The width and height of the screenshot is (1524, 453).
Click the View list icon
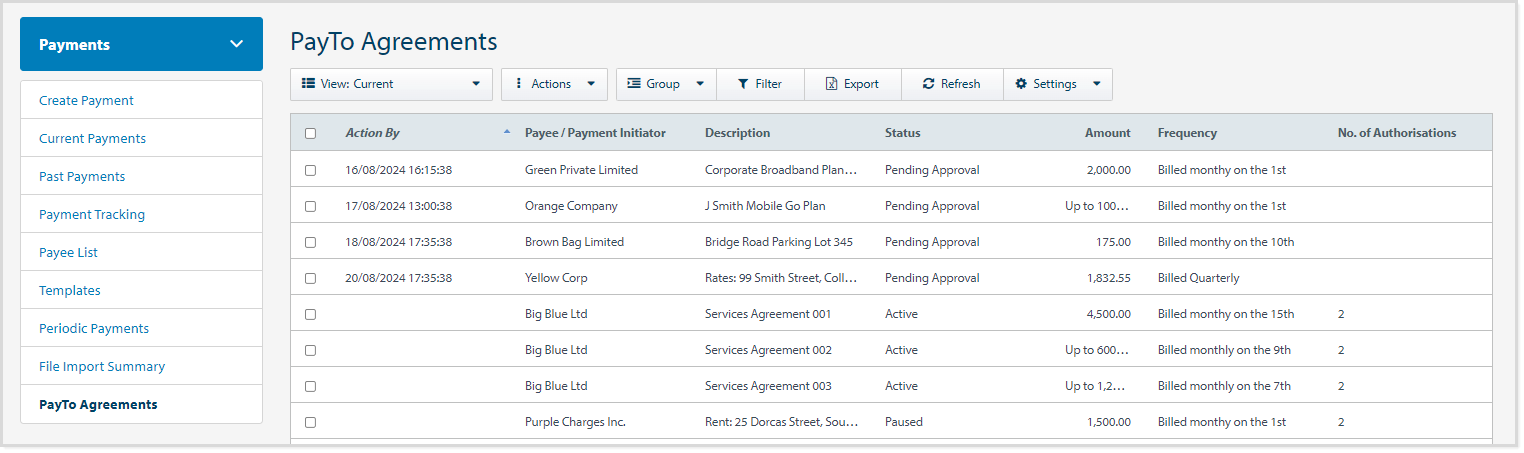click(x=308, y=85)
